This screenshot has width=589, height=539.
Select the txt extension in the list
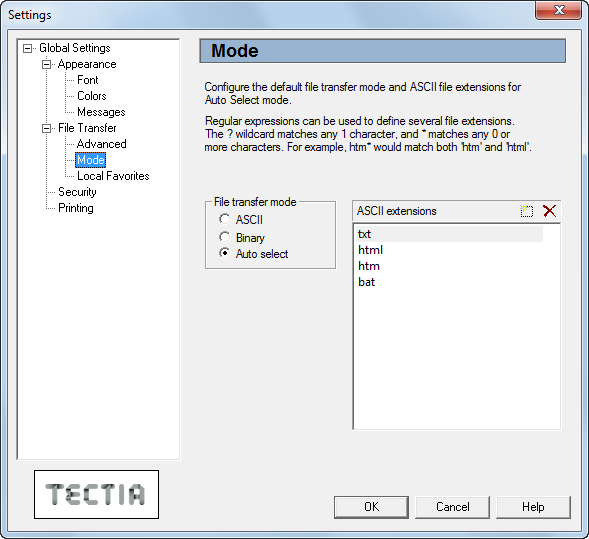tap(449, 234)
